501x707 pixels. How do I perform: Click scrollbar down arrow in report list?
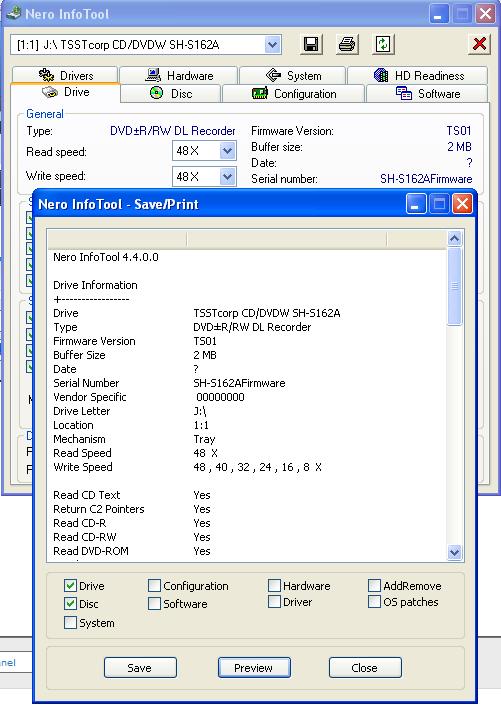pos(455,552)
